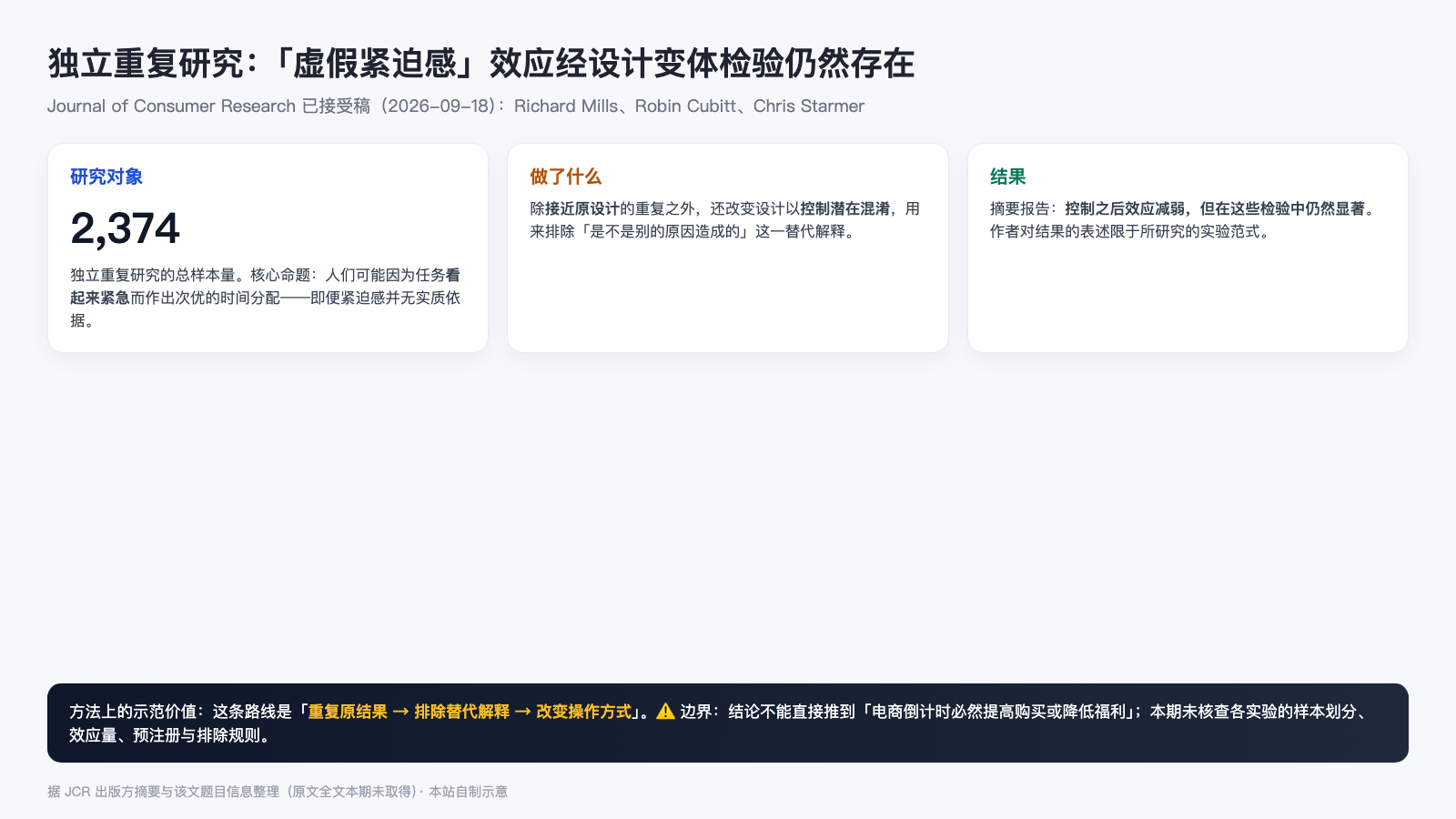The width and height of the screenshot is (1456, 819).
Task: Click the highlighted text 重复原结果
Action: [x=348, y=712]
